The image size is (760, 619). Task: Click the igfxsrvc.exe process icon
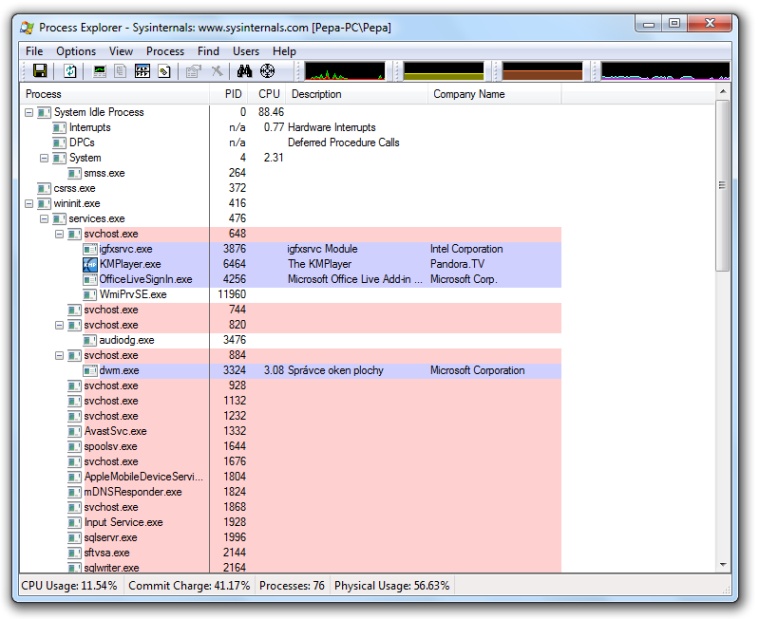tap(90, 249)
